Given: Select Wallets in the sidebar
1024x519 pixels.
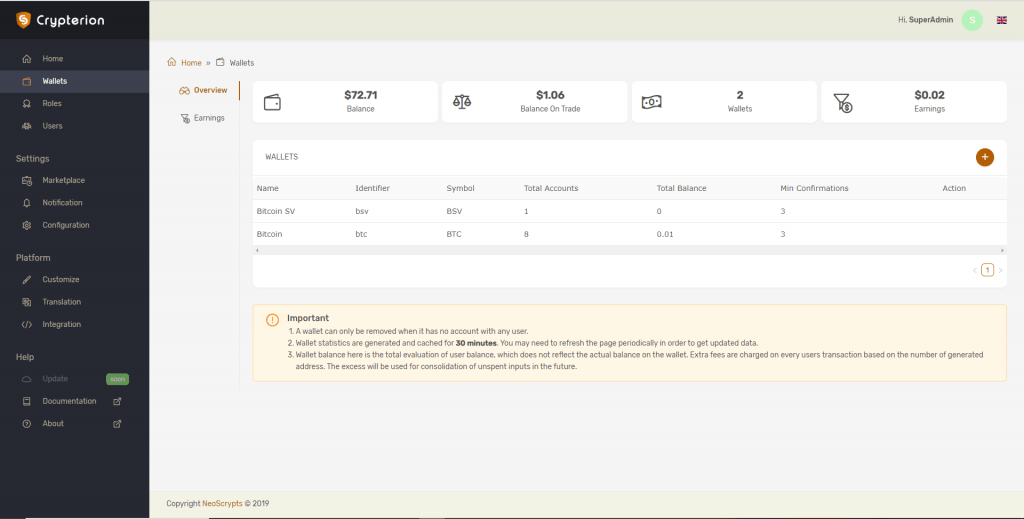Looking at the screenshot, I should [x=74, y=82].
